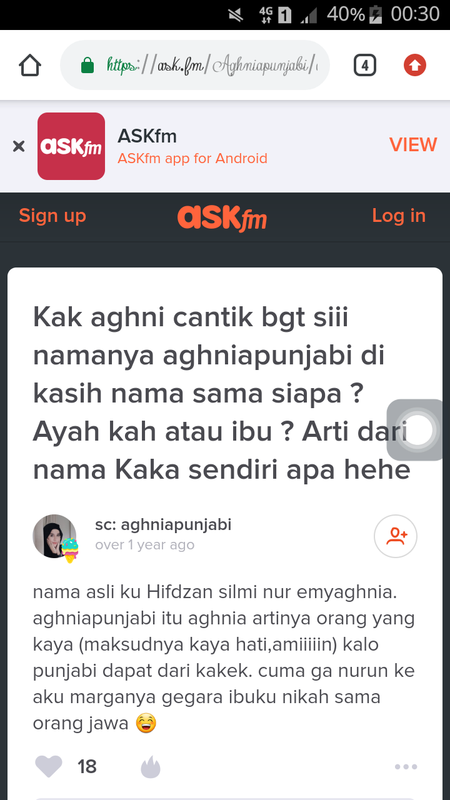Reward the answer with the flame icon
The image size is (450, 800).
tap(151, 767)
